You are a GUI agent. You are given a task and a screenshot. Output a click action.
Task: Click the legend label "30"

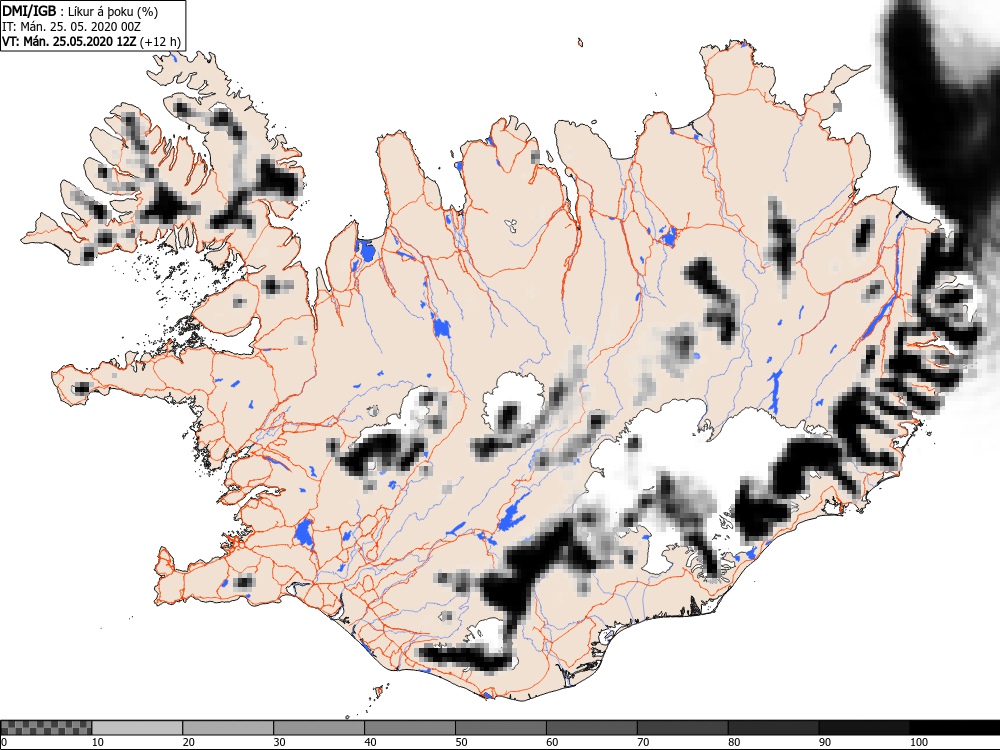pos(279,742)
